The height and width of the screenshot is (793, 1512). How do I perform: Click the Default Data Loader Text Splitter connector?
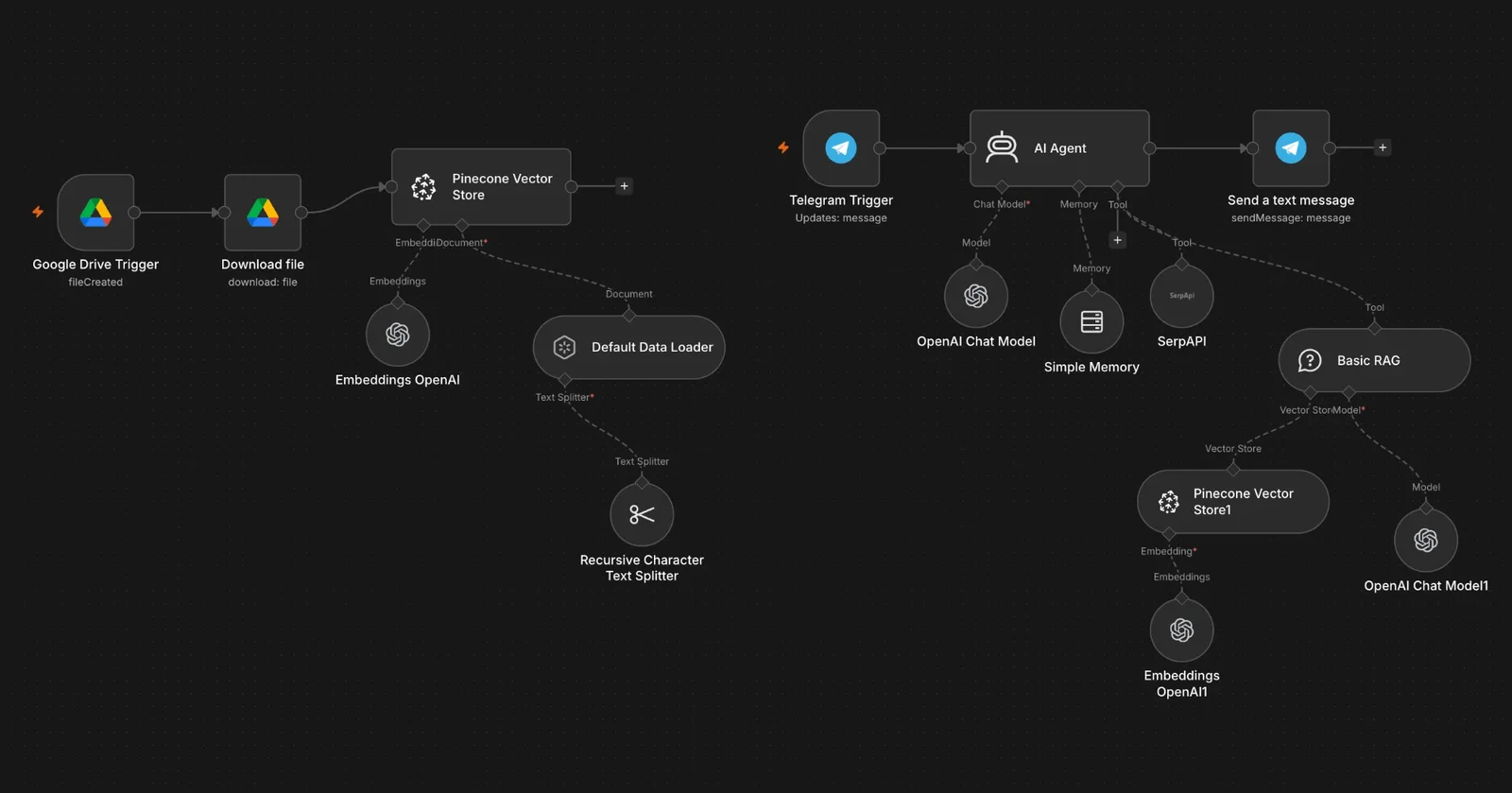coord(565,380)
